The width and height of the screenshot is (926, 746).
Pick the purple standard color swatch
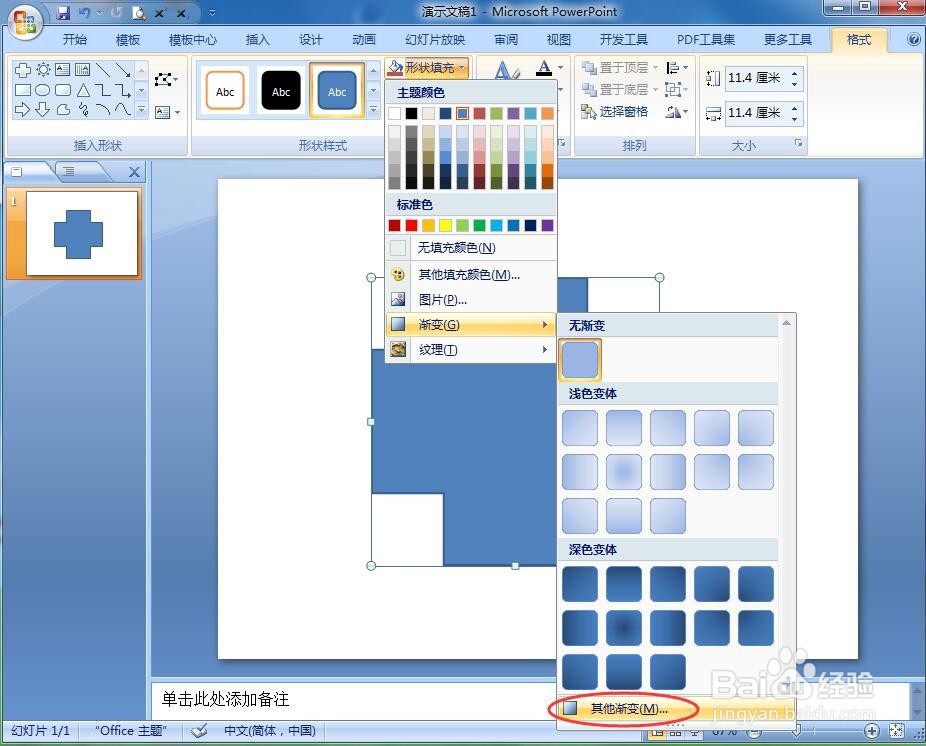click(x=547, y=225)
